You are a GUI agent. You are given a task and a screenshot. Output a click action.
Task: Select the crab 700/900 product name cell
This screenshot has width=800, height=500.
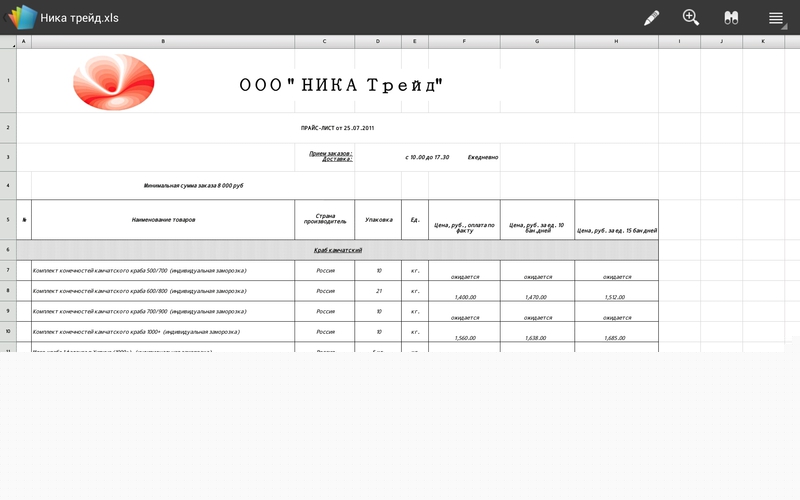(x=163, y=311)
